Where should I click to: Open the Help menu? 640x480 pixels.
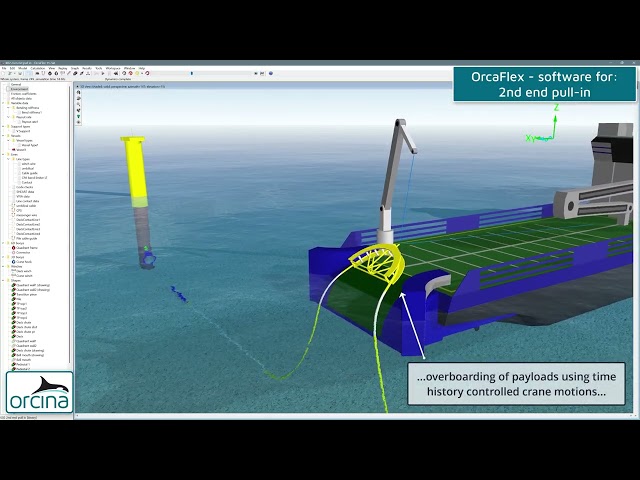[142, 68]
